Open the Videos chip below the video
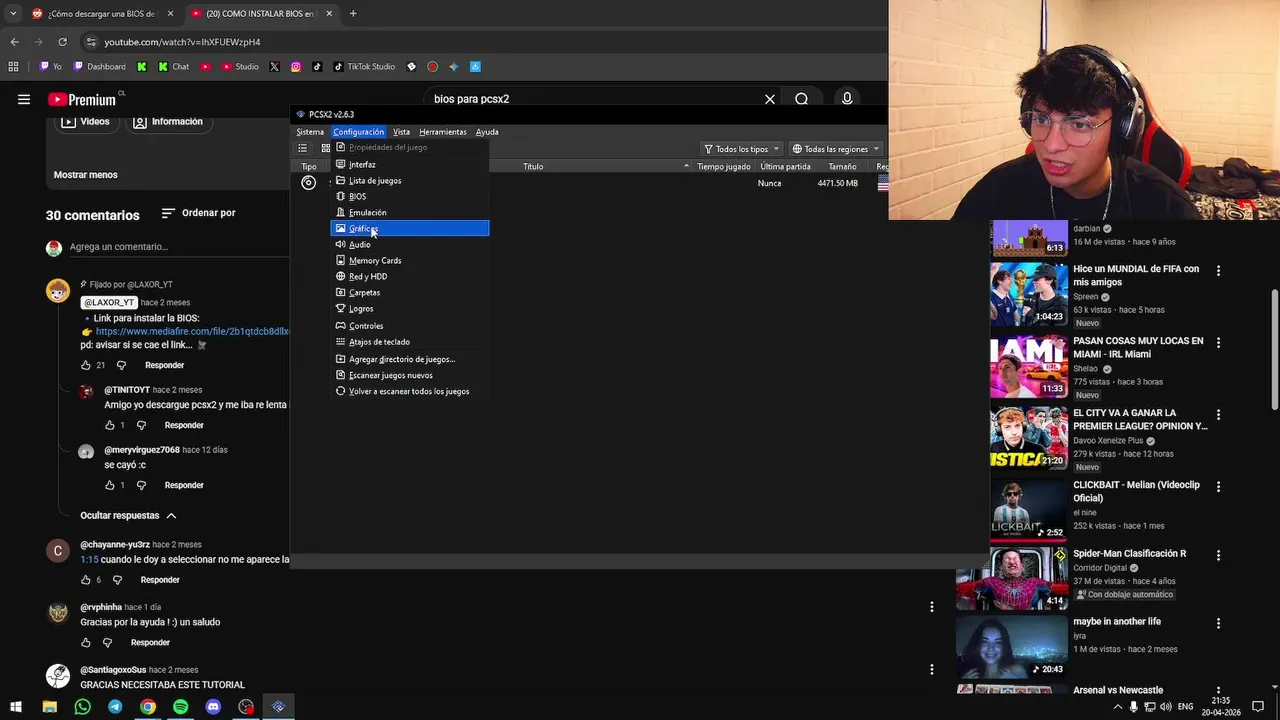Image resolution: width=1280 pixels, height=720 pixels. [x=85, y=122]
